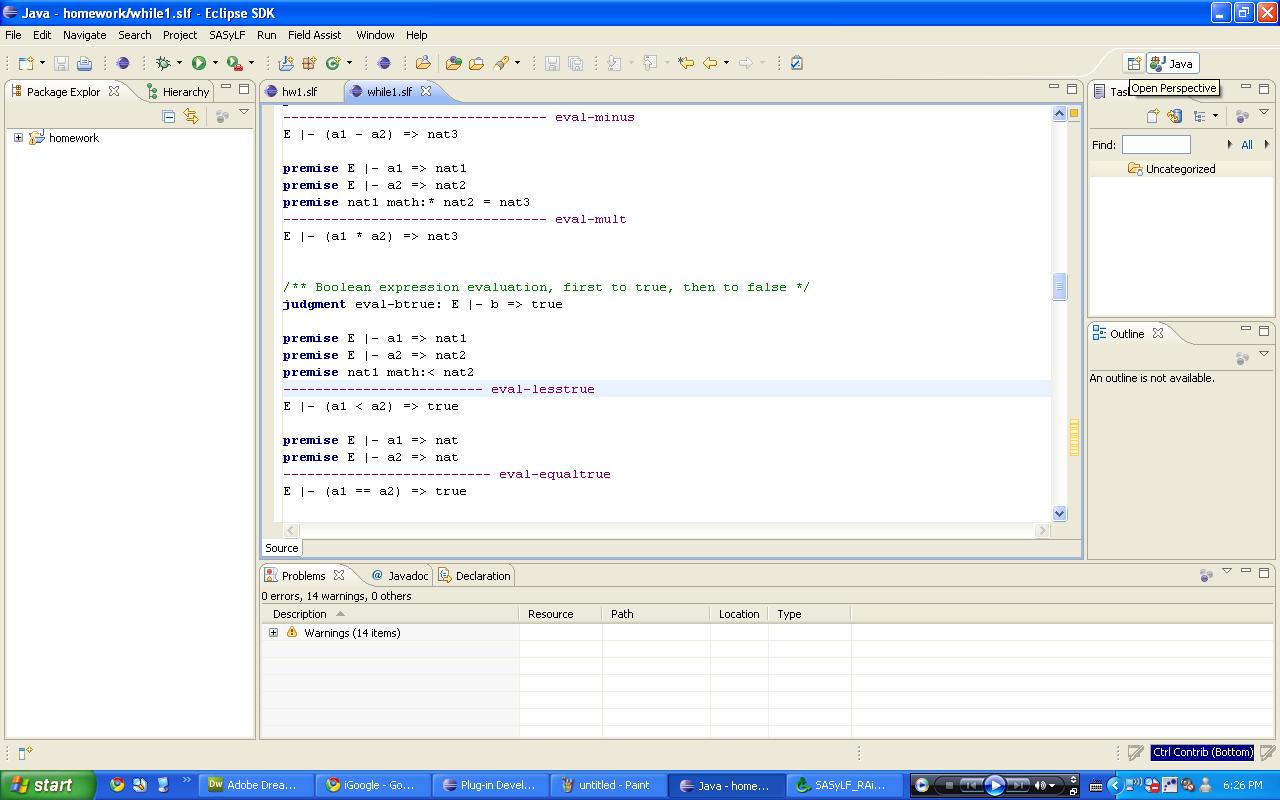This screenshot has width=1280, height=800.
Task: Click the Print icon in toolbar
Action: [x=84, y=63]
